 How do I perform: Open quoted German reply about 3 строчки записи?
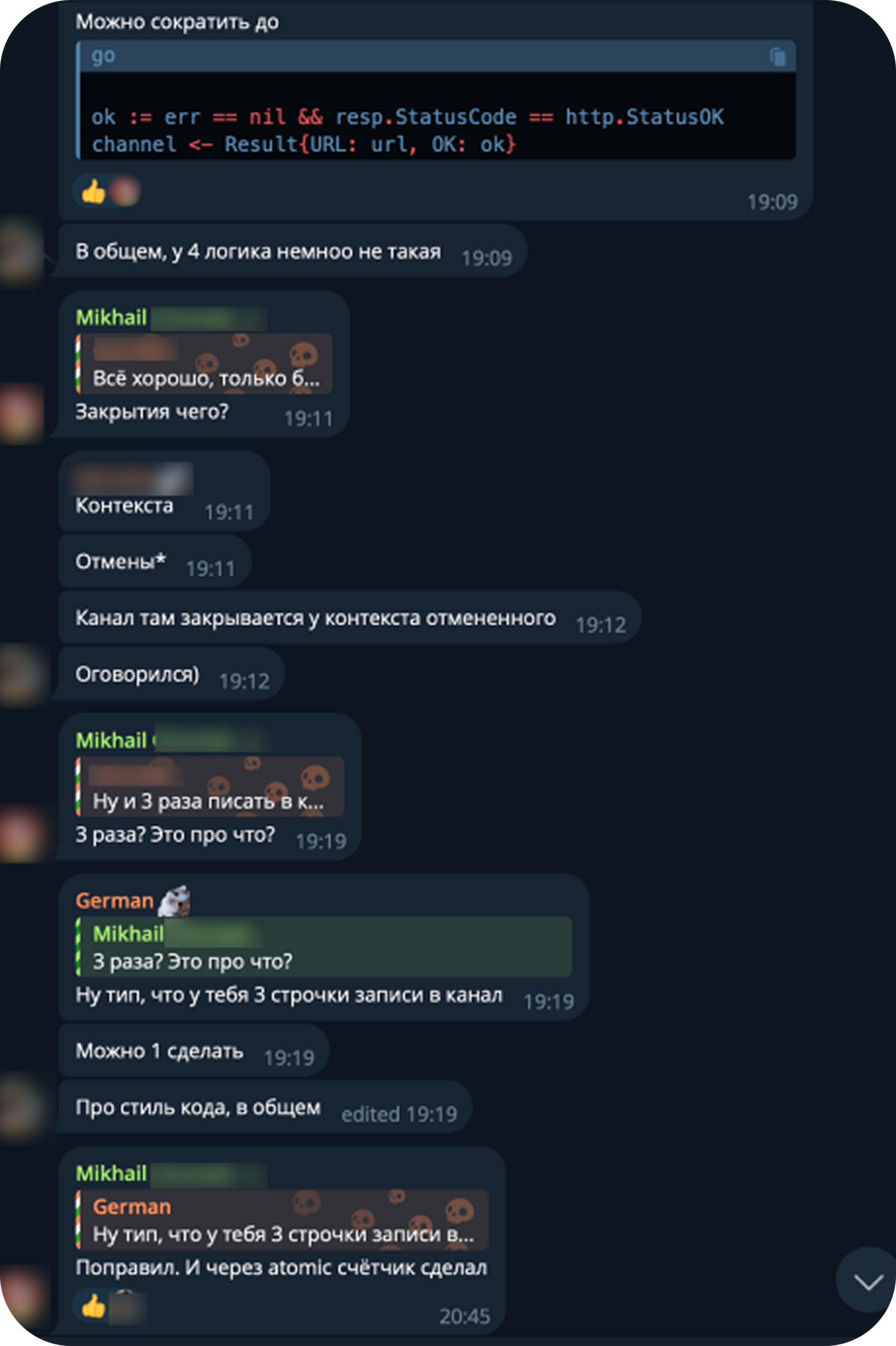pyautogui.click(x=282, y=1220)
